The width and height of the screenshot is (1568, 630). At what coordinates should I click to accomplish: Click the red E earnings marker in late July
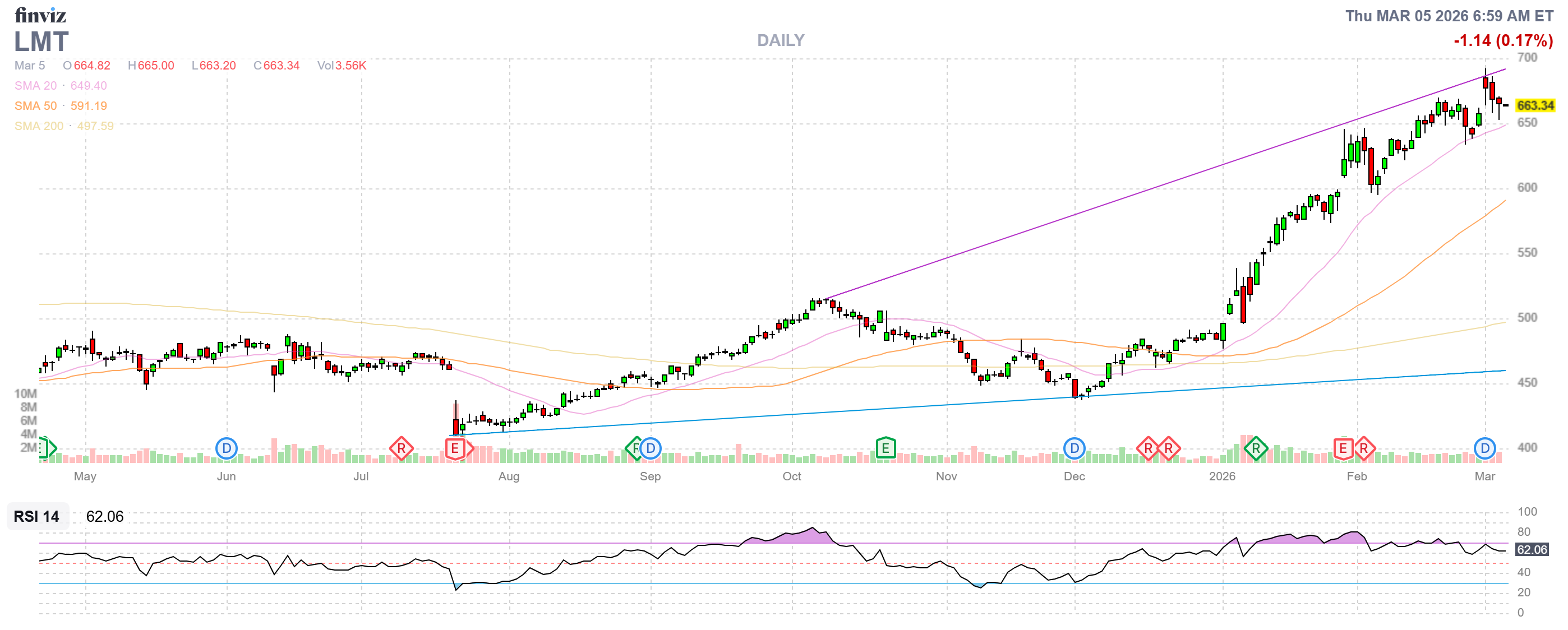[455, 450]
